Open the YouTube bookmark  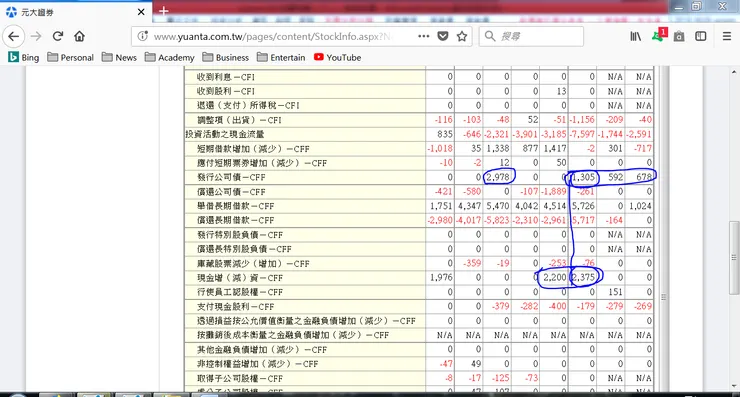coord(337,58)
